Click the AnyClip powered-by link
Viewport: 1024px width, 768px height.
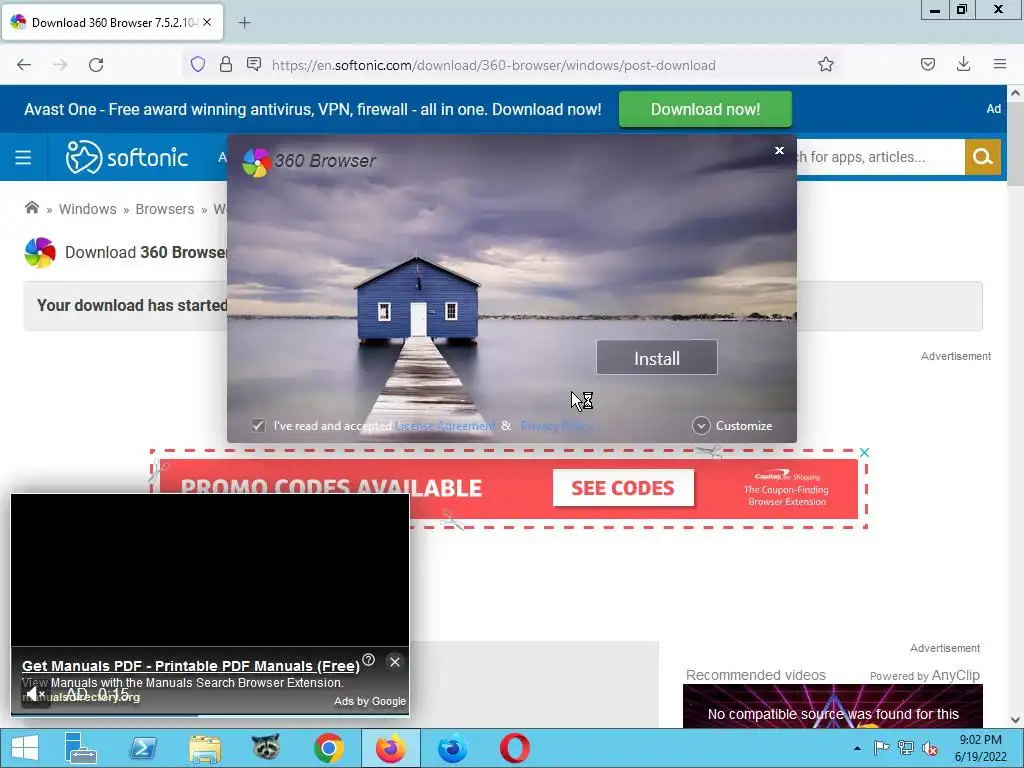pos(955,675)
